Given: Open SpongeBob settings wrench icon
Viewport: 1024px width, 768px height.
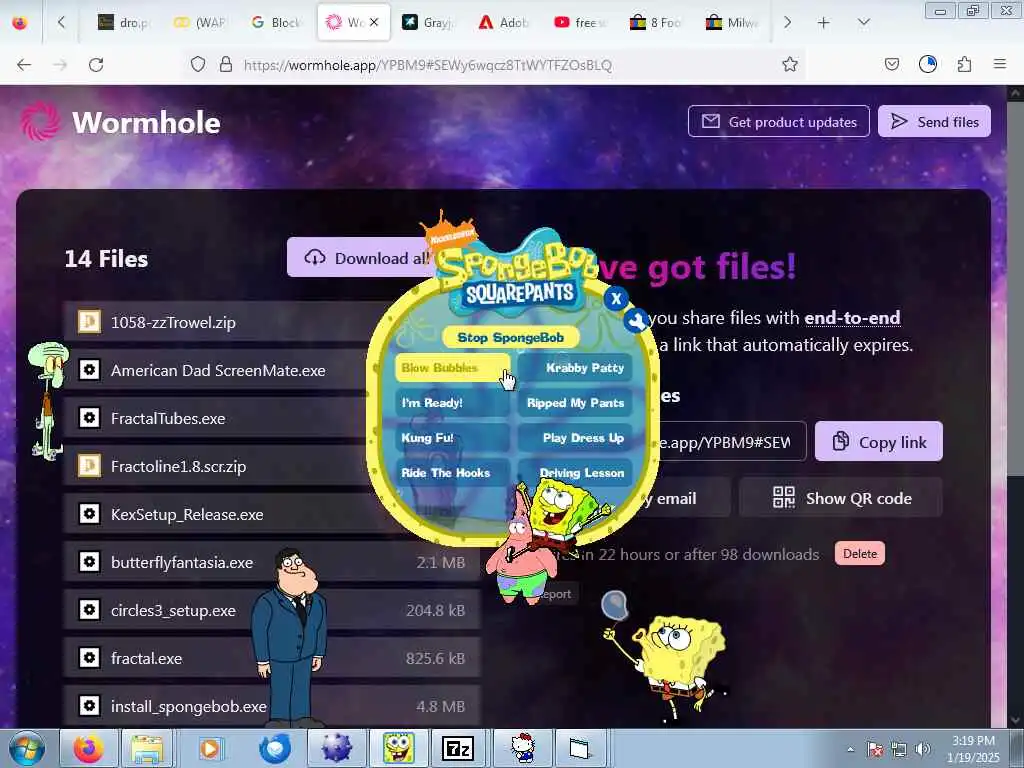Looking at the screenshot, I should [x=635, y=321].
